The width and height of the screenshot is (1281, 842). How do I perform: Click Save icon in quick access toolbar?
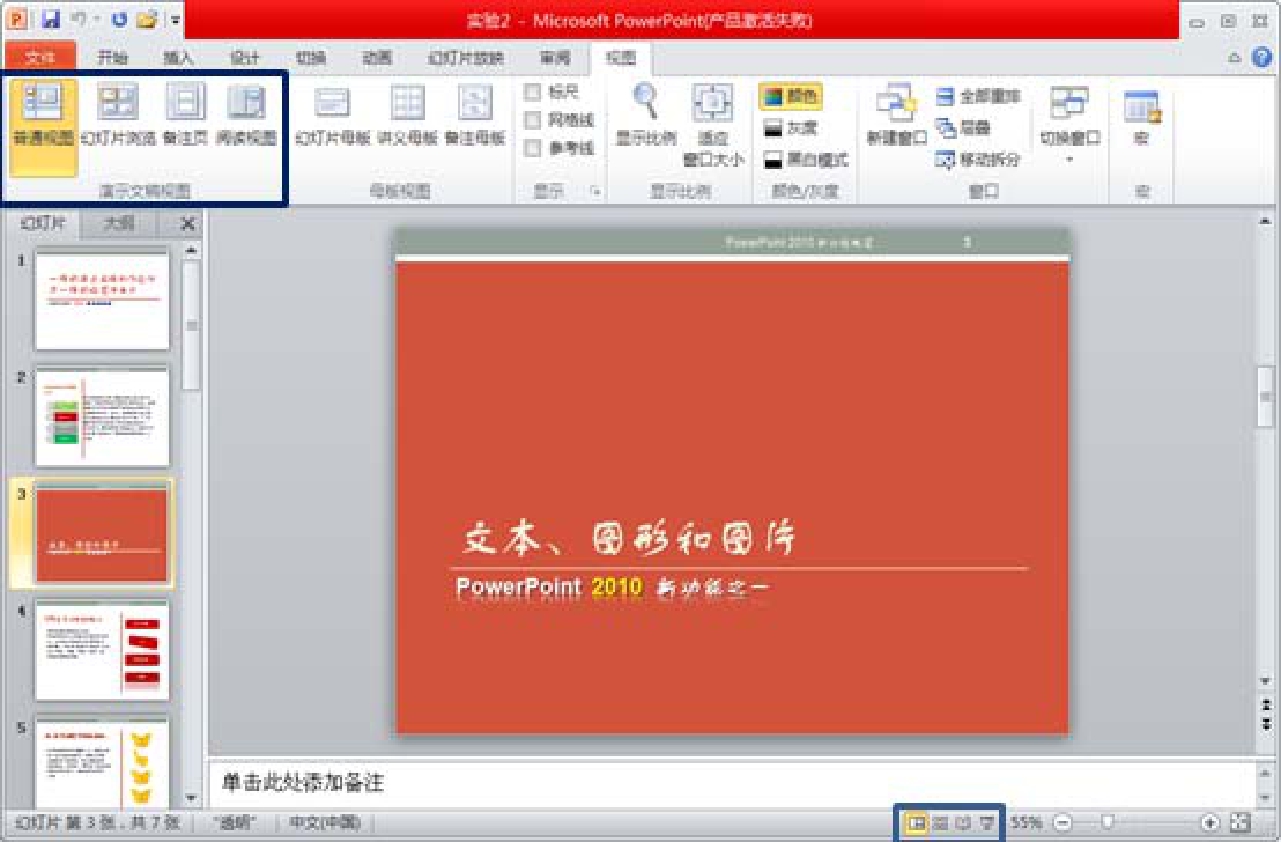(51, 18)
